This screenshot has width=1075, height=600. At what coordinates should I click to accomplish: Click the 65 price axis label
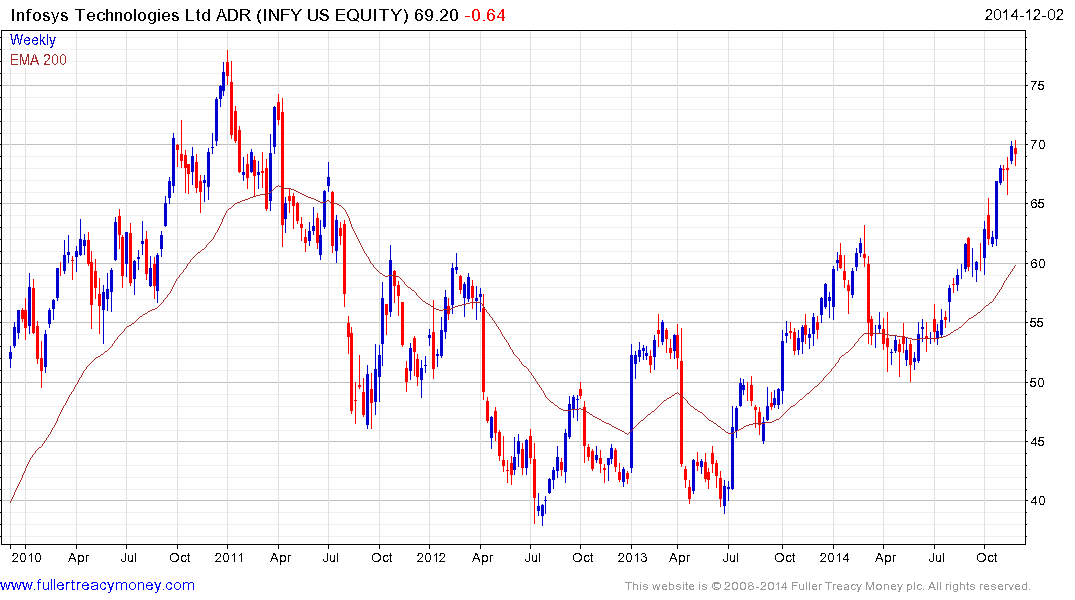(x=1037, y=204)
